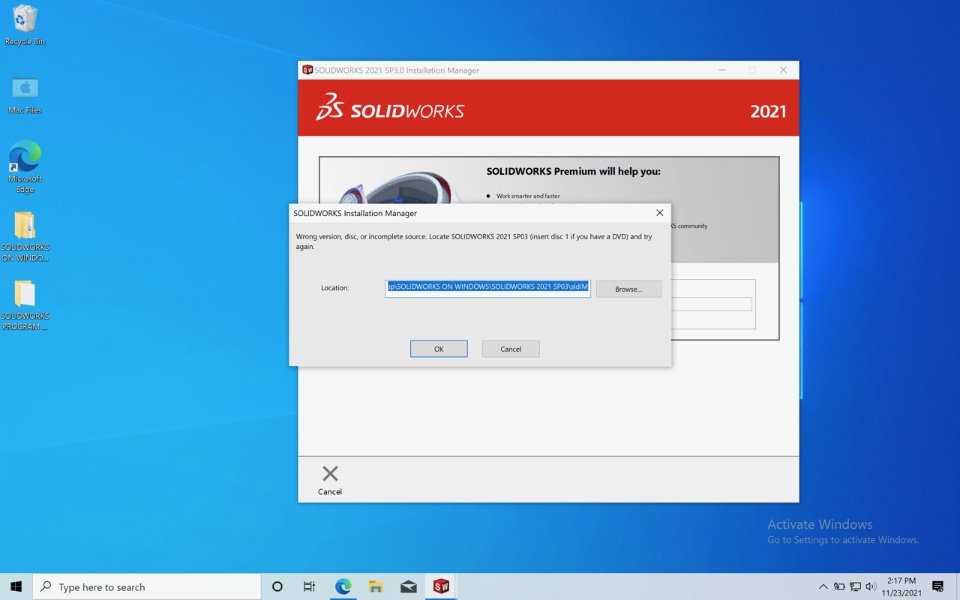Click the Windows Start button
Image resolution: width=960 pixels, height=600 pixels.
[16, 587]
